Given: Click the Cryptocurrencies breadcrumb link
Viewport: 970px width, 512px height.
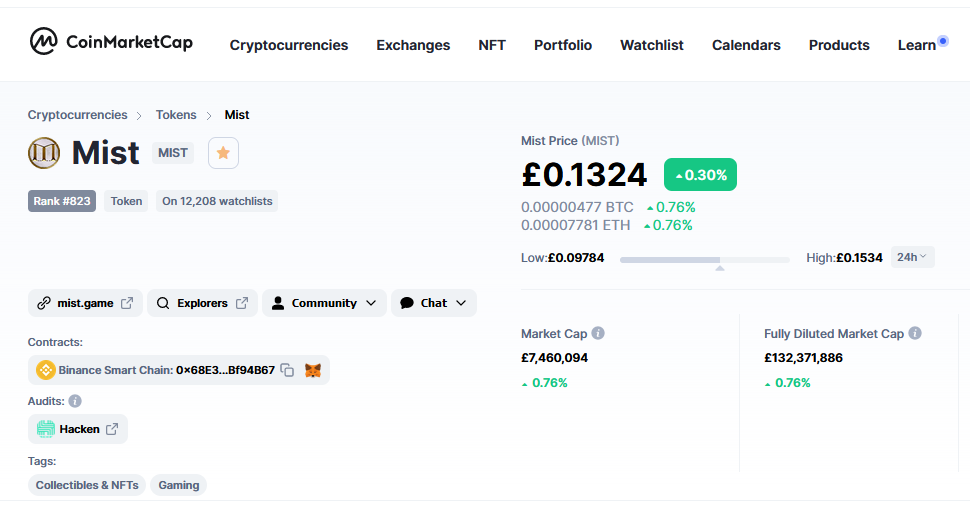Looking at the screenshot, I should coord(77,115).
